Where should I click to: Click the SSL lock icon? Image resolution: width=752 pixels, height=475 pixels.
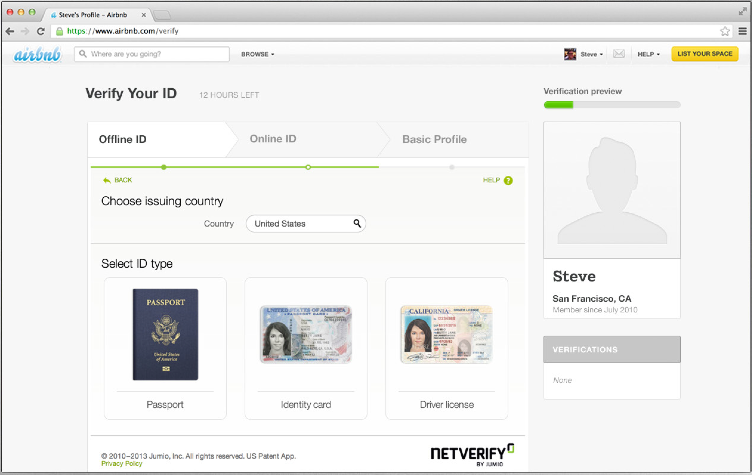[x=59, y=31]
